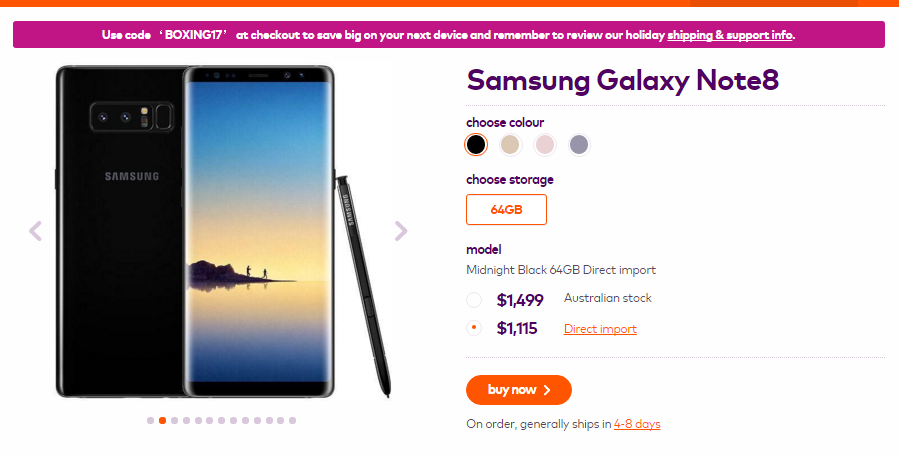Screen dimensions: 899x456
Task: Select the black colour swatch
Action: coord(476,145)
